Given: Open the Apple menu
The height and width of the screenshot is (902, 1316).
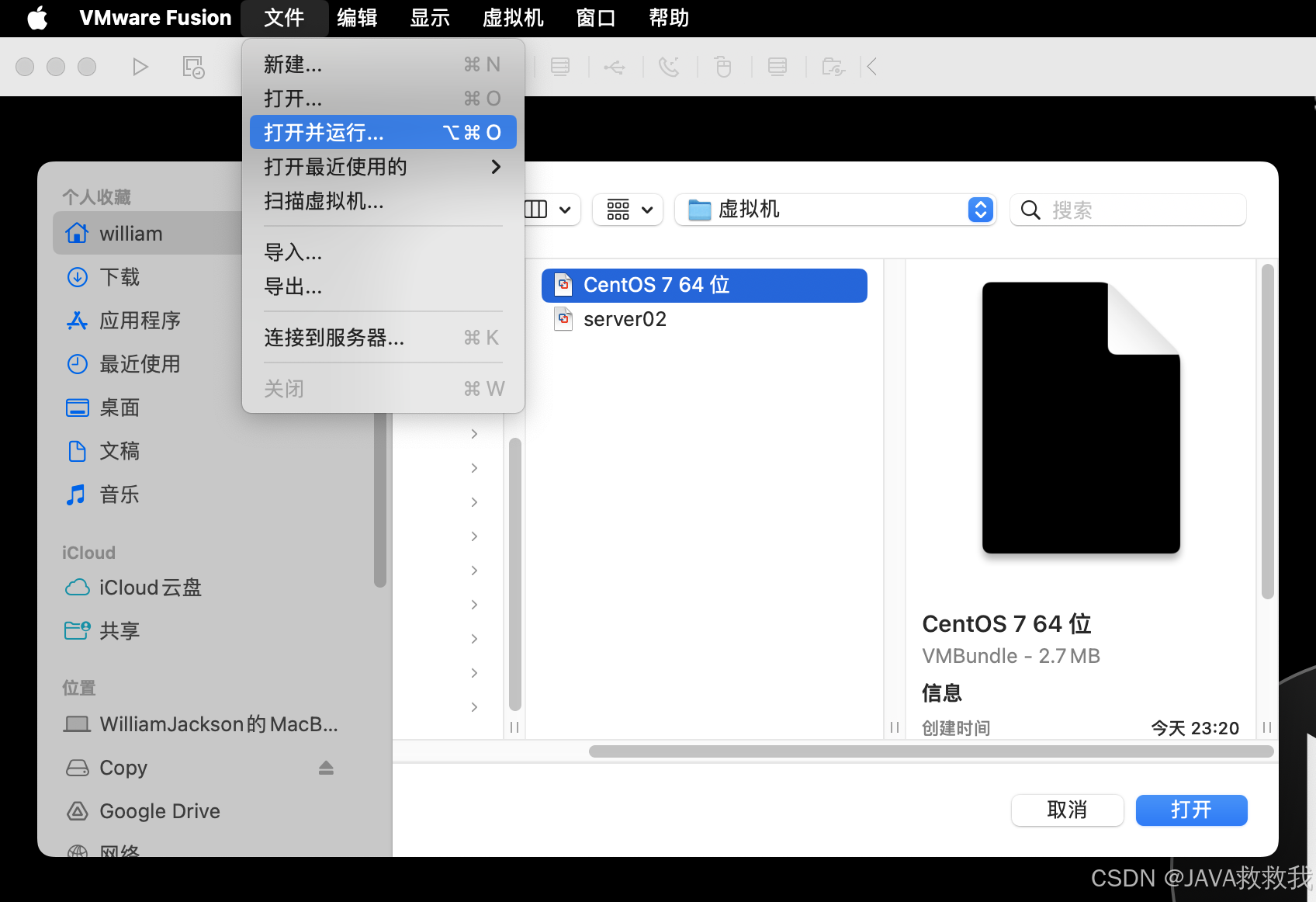Looking at the screenshot, I should (37, 18).
